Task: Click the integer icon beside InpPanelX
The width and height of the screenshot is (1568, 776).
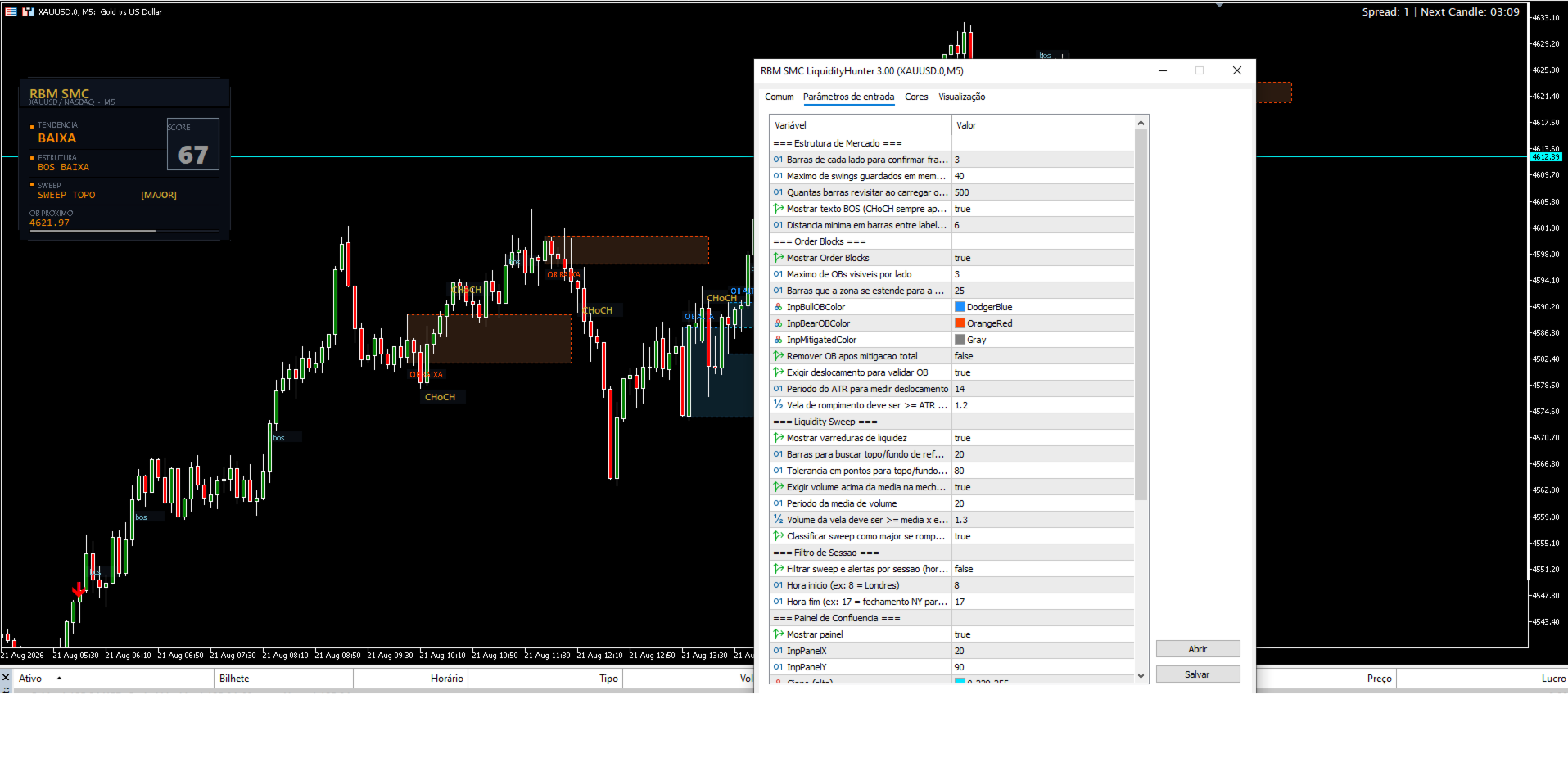Action: click(778, 651)
